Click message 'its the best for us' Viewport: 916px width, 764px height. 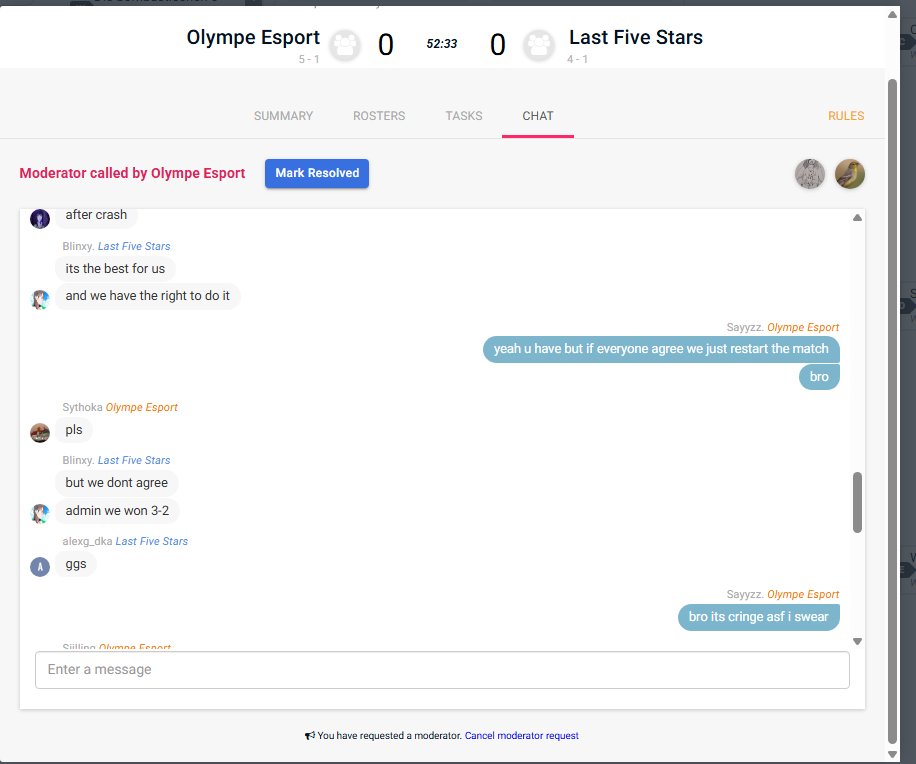(x=115, y=269)
